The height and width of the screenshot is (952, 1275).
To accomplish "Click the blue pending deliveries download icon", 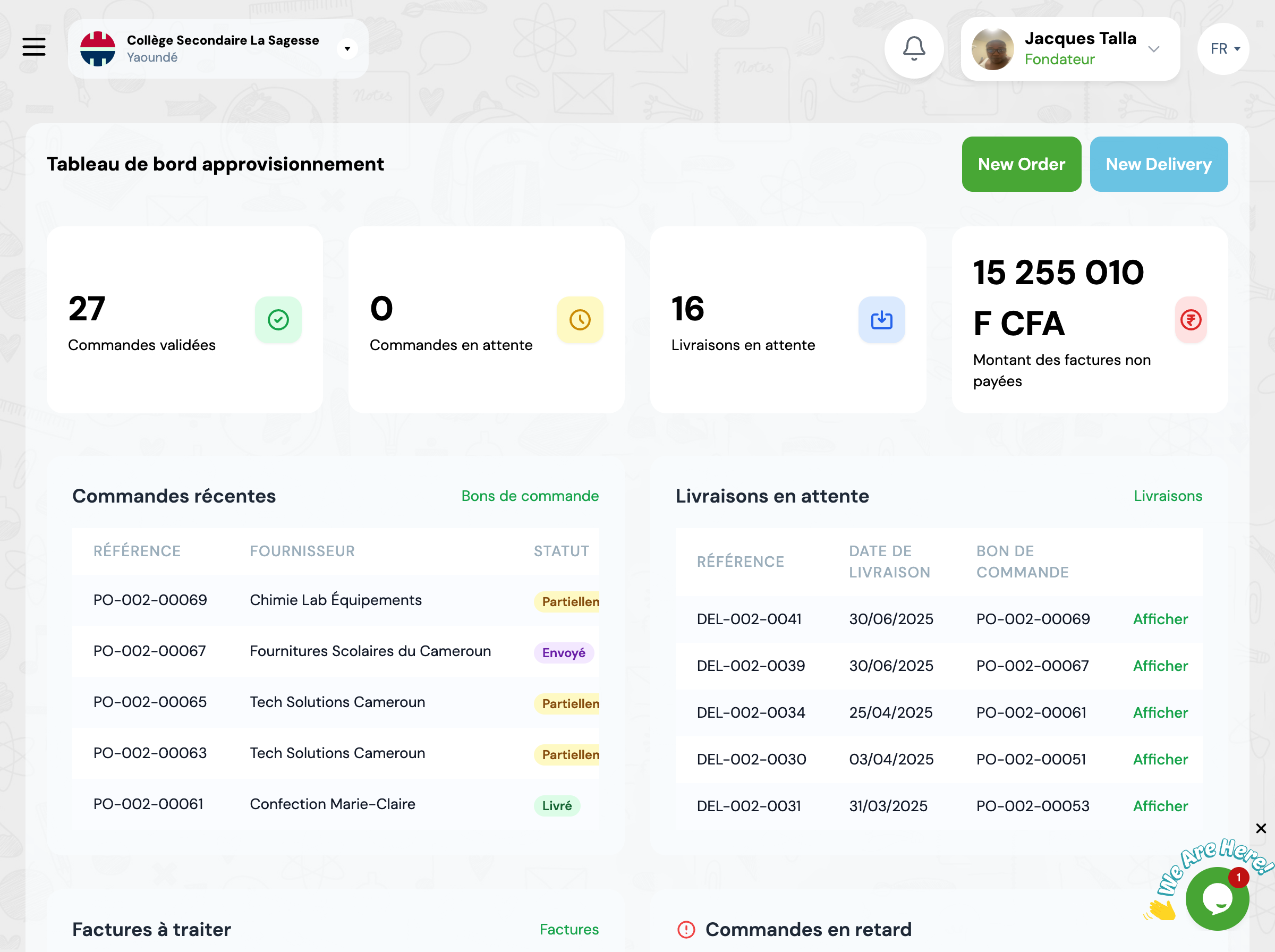I will 881,320.
